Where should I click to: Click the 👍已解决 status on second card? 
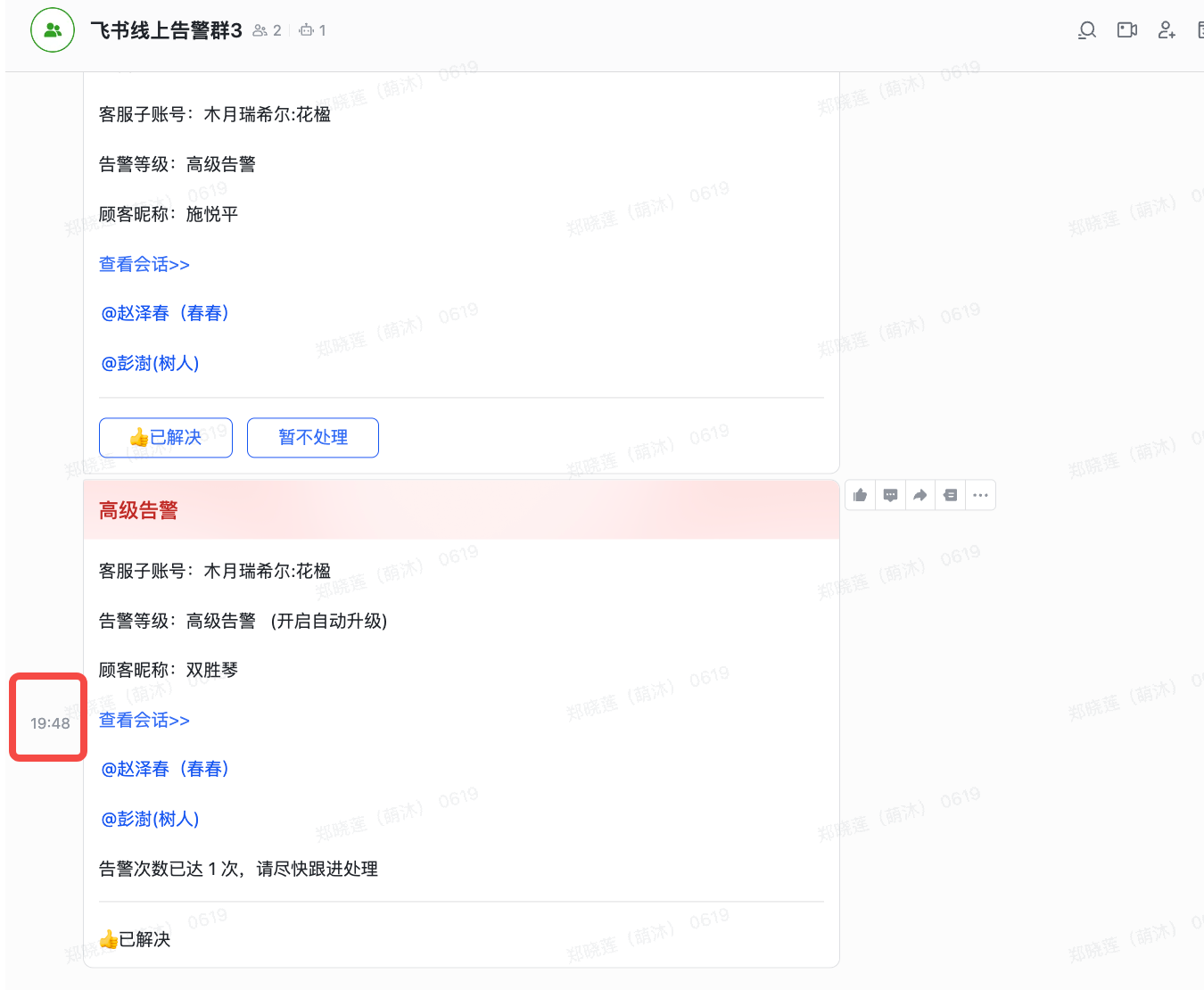click(135, 939)
